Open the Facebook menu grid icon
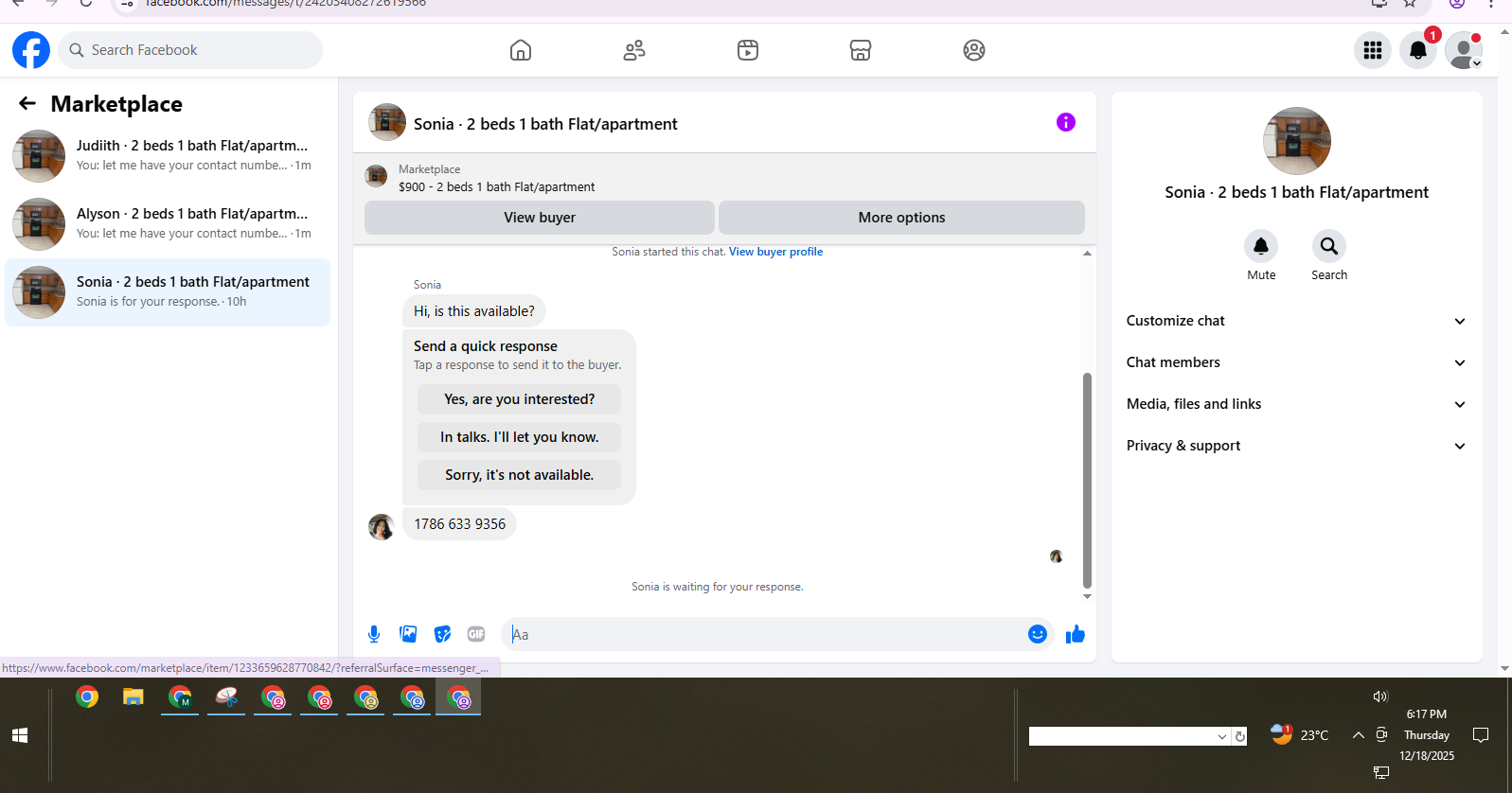The height and width of the screenshot is (793, 1512). 1373,50
